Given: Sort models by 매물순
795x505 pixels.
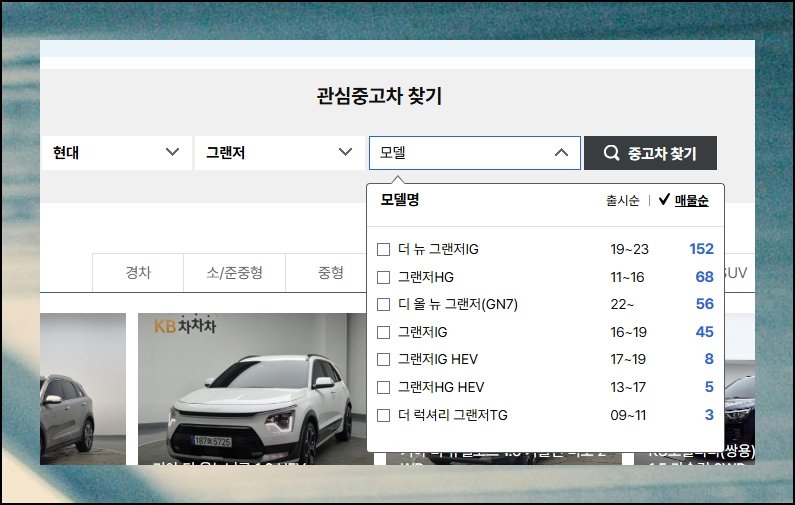Looking at the screenshot, I should 691,201.
